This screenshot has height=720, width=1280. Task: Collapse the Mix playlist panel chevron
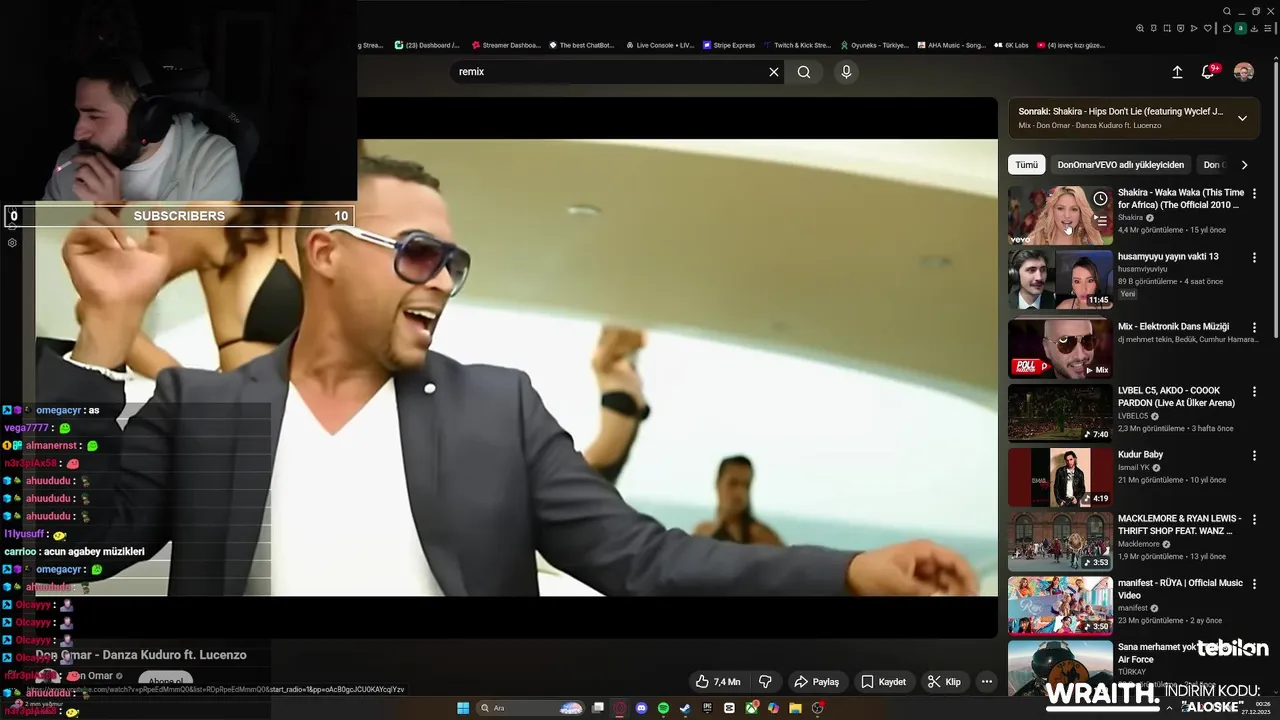click(1242, 118)
